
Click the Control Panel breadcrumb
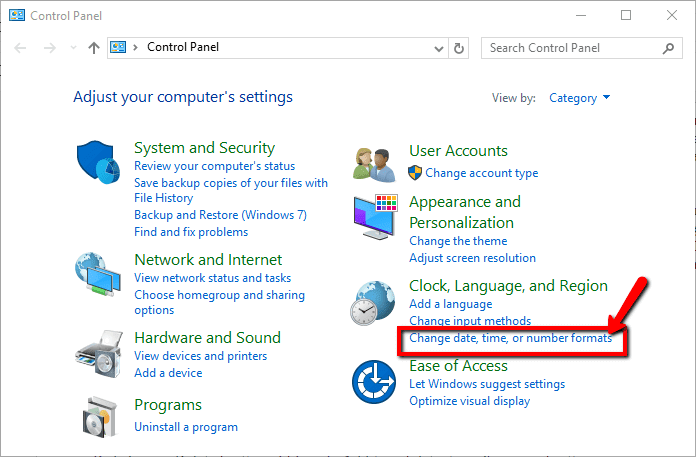[183, 47]
